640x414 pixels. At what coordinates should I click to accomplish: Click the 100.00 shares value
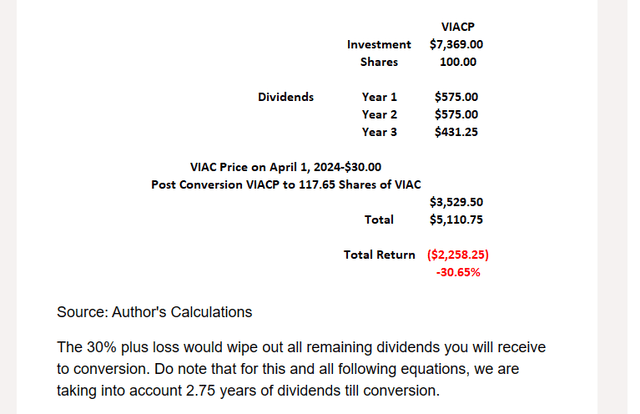[458, 61]
